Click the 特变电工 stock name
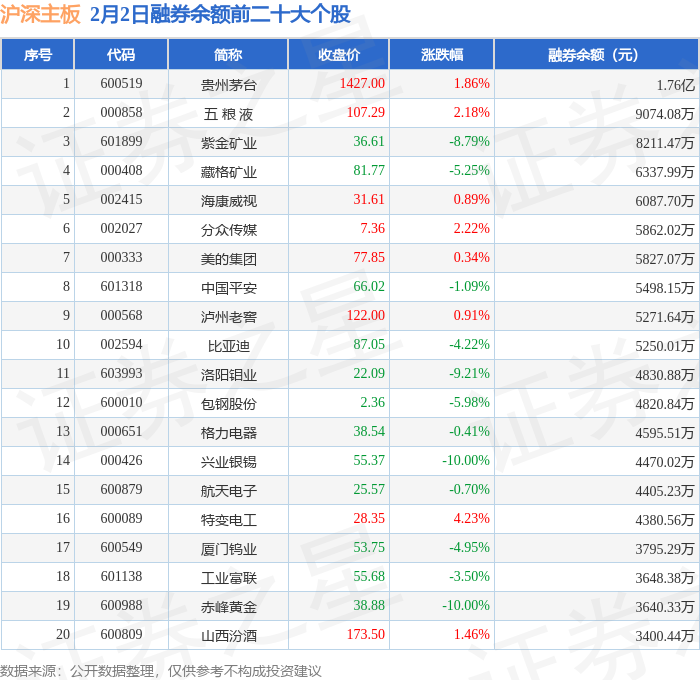This screenshot has height=680, width=700. coord(229,520)
